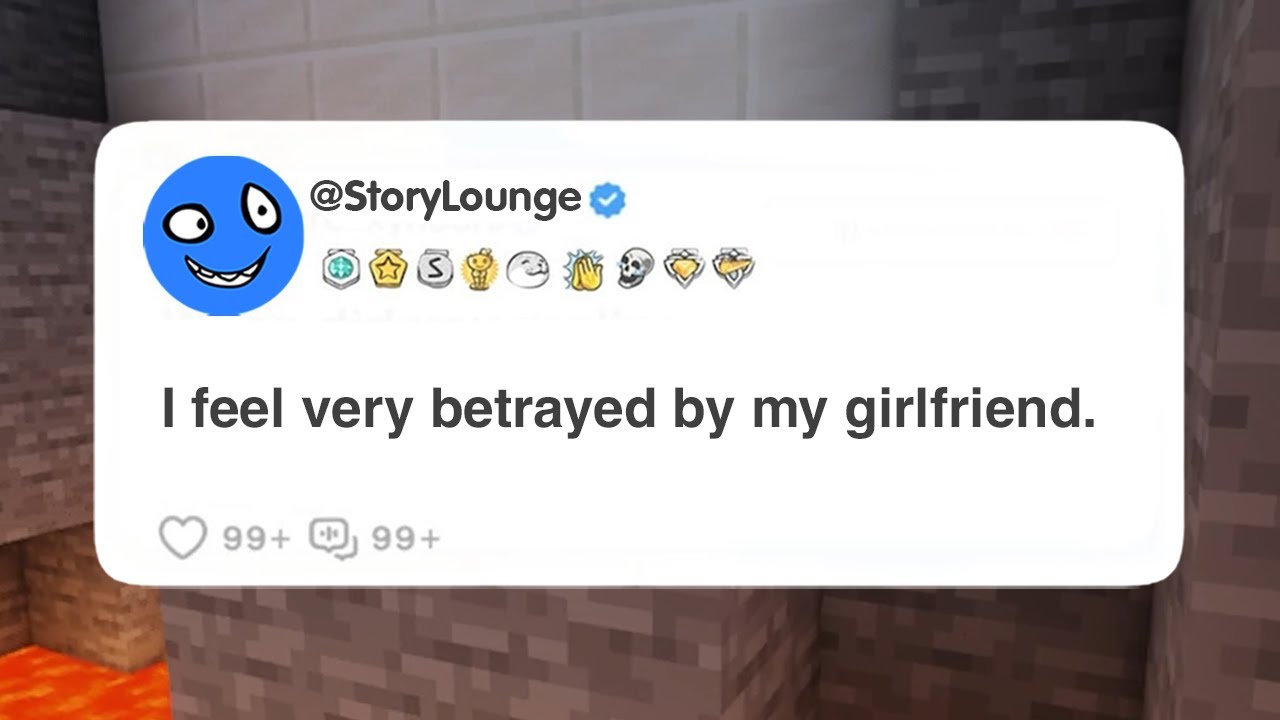Click the blue verified checkmark badge
The height and width of the screenshot is (720, 1280).
tap(607, 199)
